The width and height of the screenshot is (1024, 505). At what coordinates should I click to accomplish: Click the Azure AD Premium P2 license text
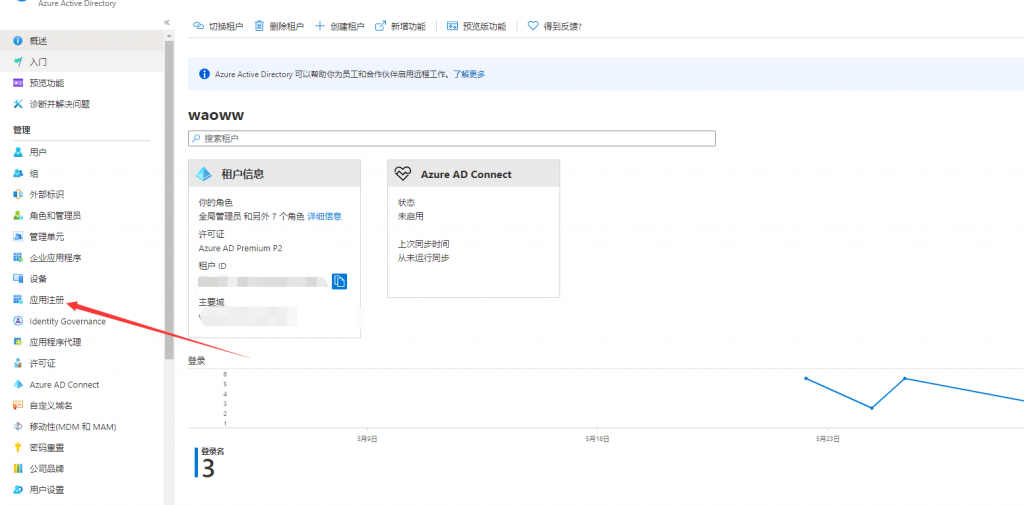click(x=240, y=248)
